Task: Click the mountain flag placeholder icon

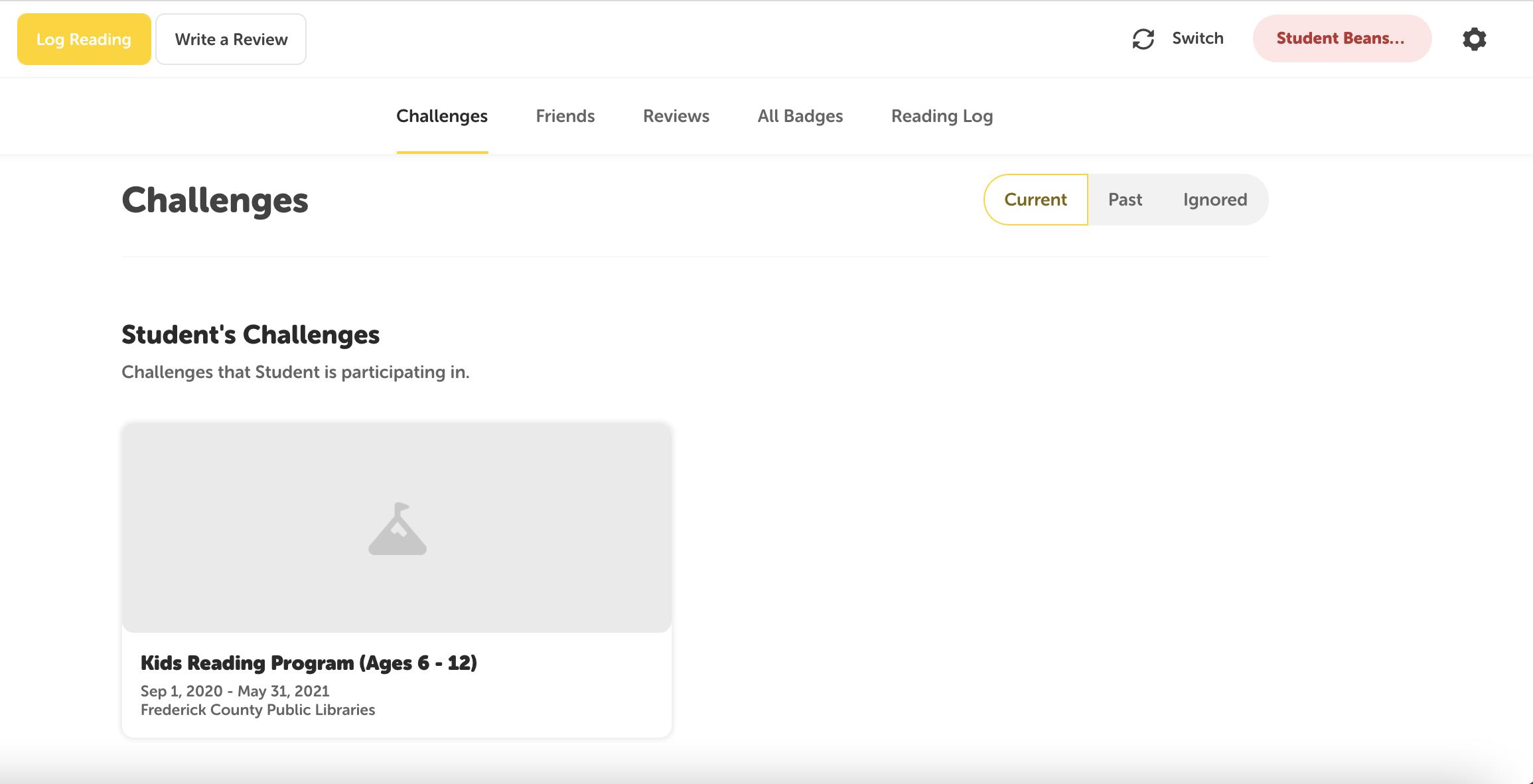Action: tap(398, 529)
